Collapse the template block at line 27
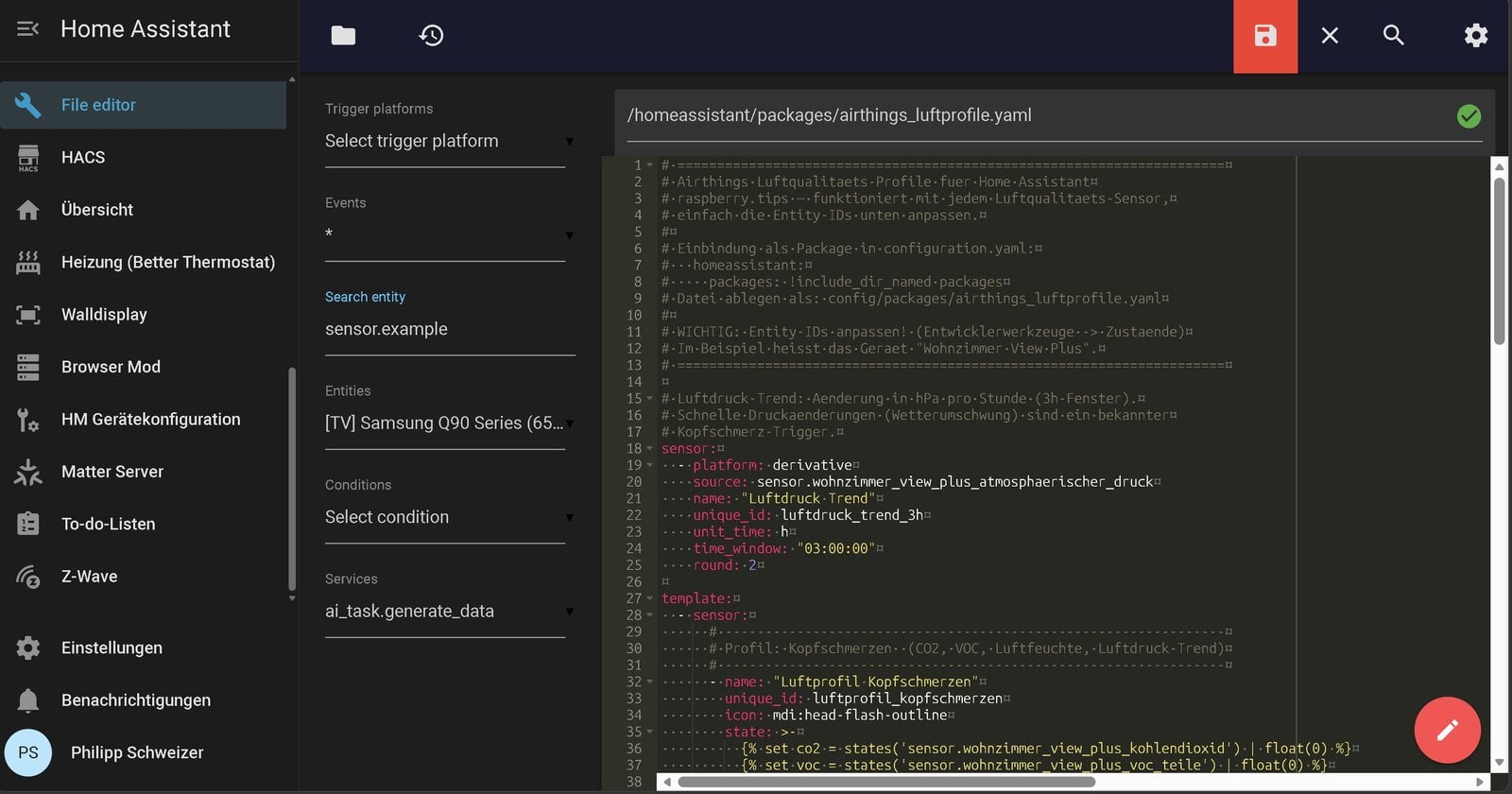This screenshot has width=1512, height=794. point(649,598)
